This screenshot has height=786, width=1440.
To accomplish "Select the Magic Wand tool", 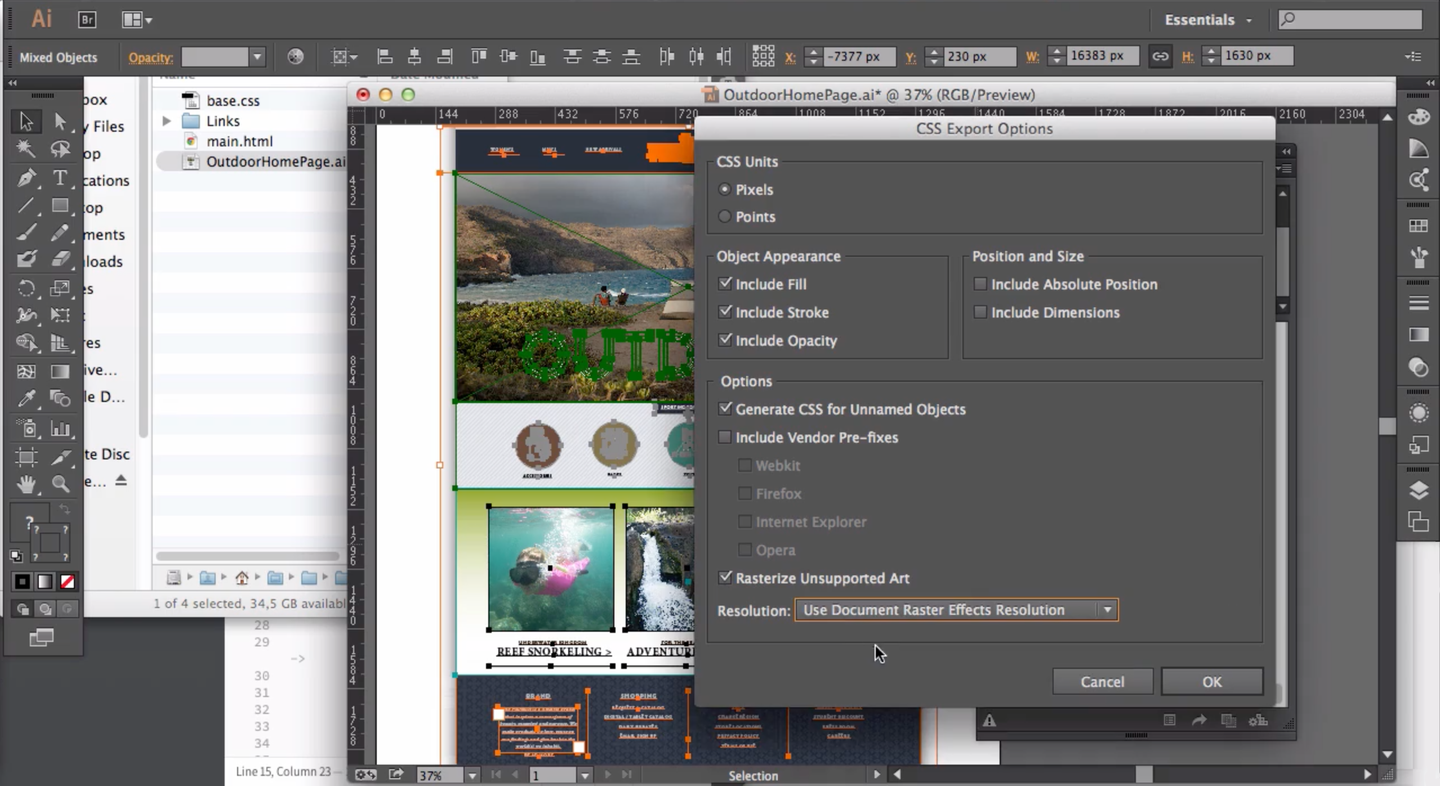I will (26, 150).
